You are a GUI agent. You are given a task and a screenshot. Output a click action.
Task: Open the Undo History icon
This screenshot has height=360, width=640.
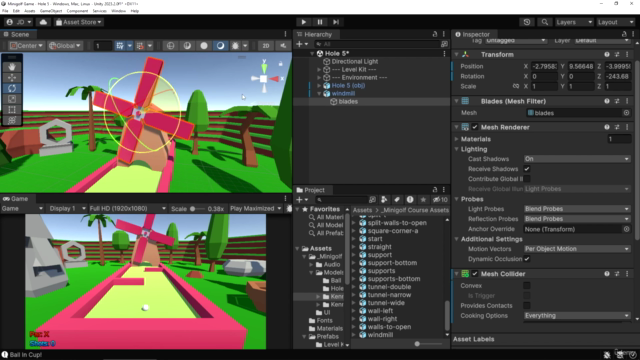[x=527, y=22]
